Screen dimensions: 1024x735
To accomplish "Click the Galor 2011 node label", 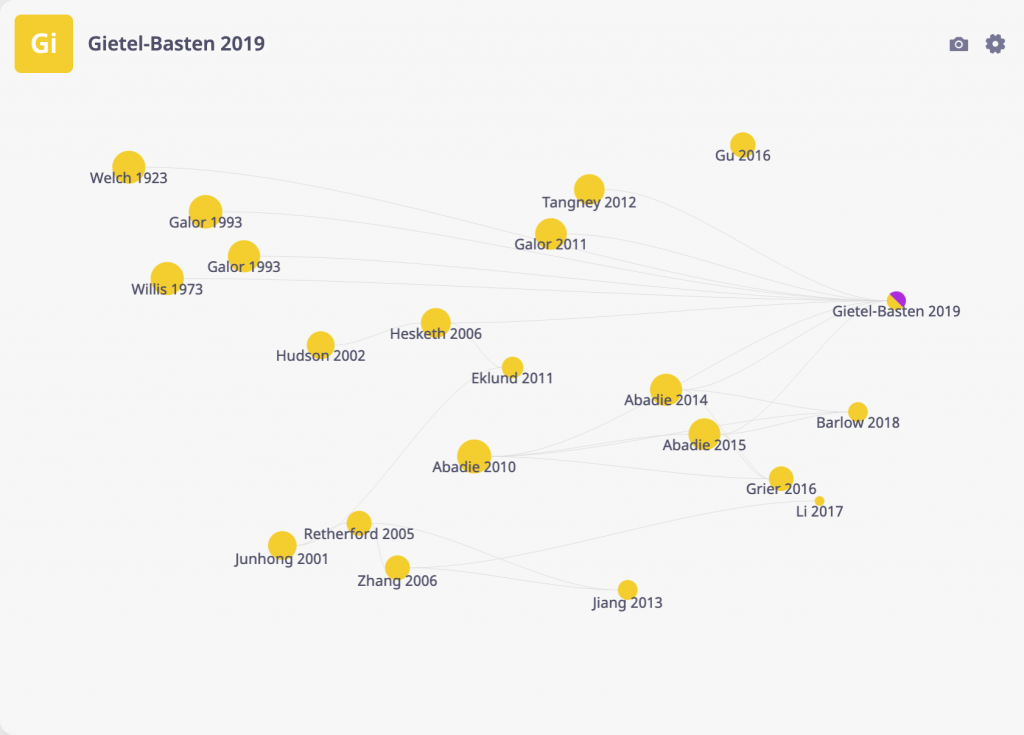I will (550, 243).
